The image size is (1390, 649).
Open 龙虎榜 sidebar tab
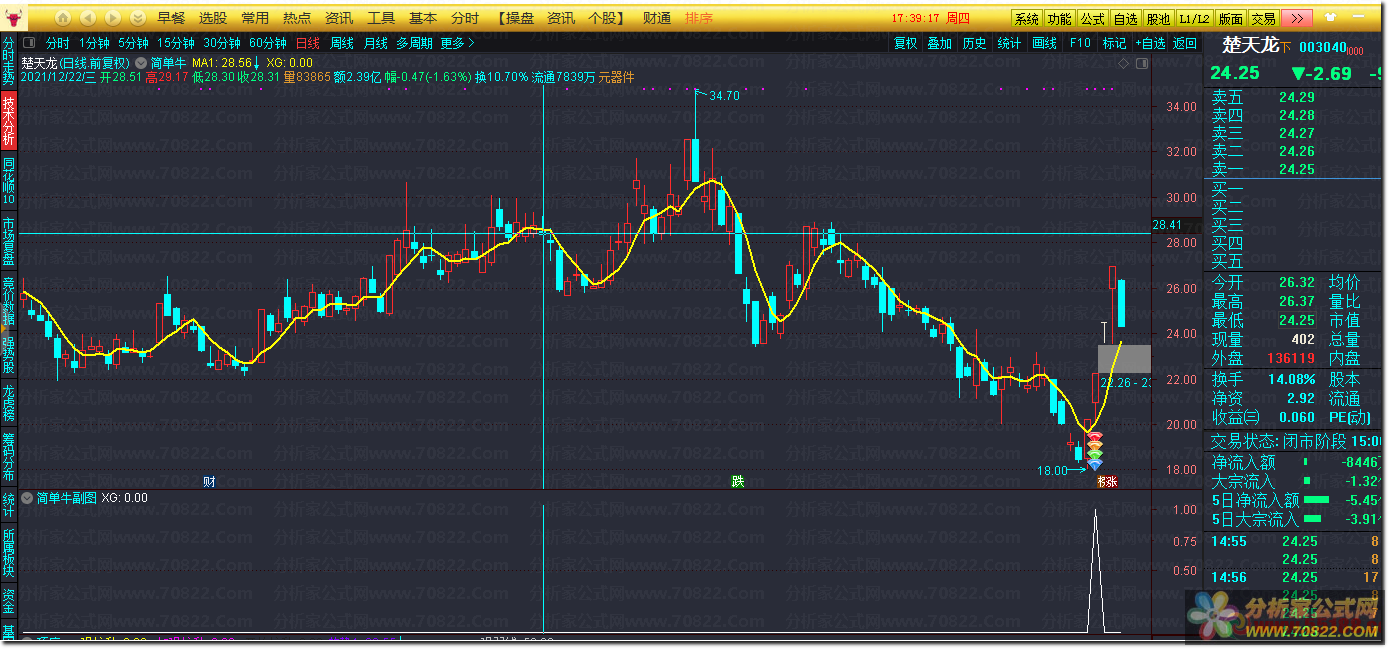(9, 403)
